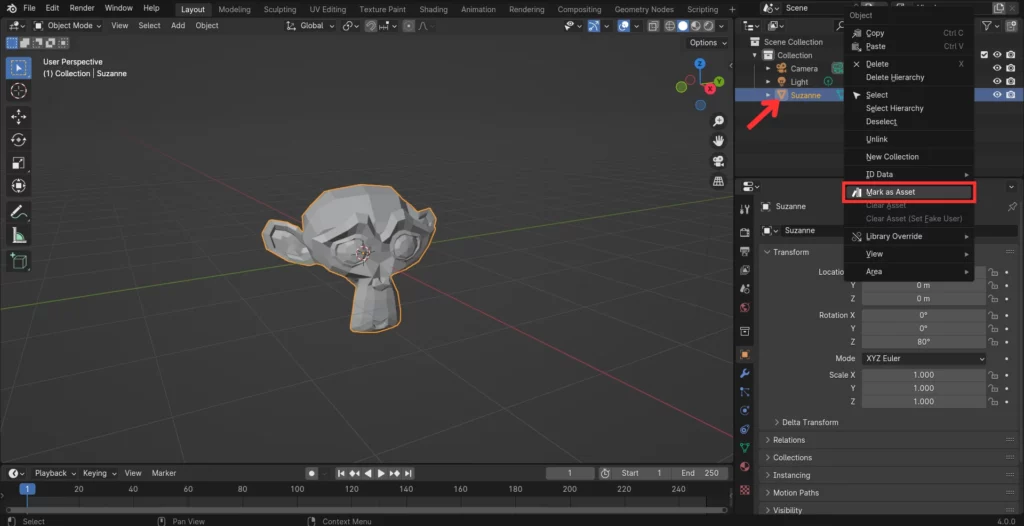Toggle auto keying record button
1024x526 pixels.
coord(312,473)
